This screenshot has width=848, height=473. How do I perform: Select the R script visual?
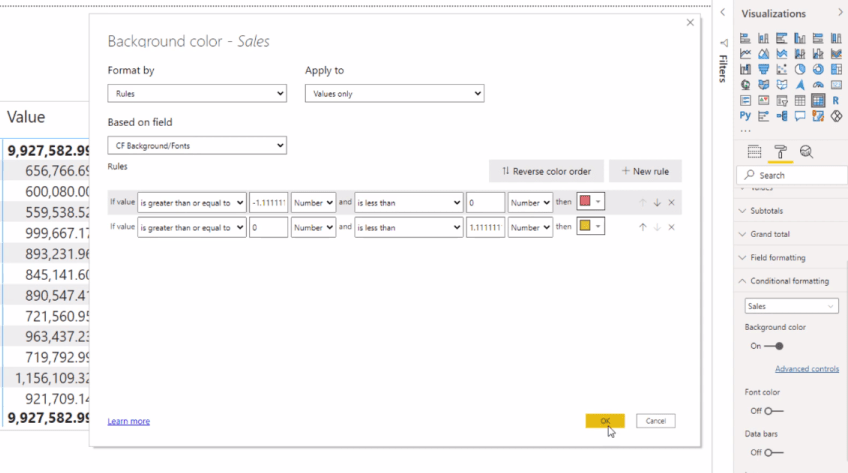coord(836,101)
